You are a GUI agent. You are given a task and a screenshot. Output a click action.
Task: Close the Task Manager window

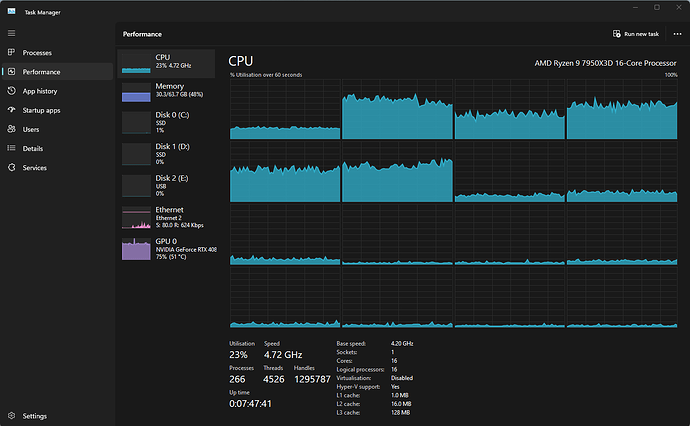(679, 7)
